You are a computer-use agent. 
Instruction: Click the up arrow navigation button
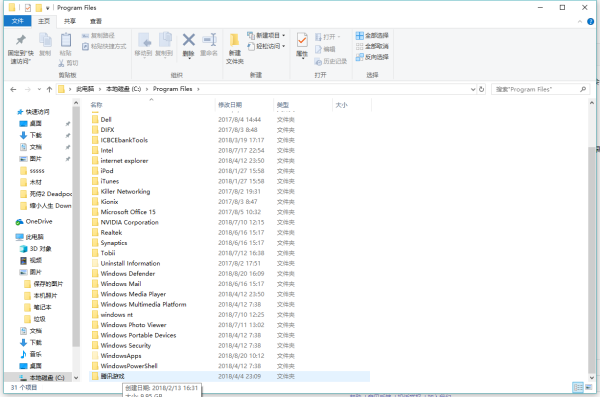click(49, 89)
